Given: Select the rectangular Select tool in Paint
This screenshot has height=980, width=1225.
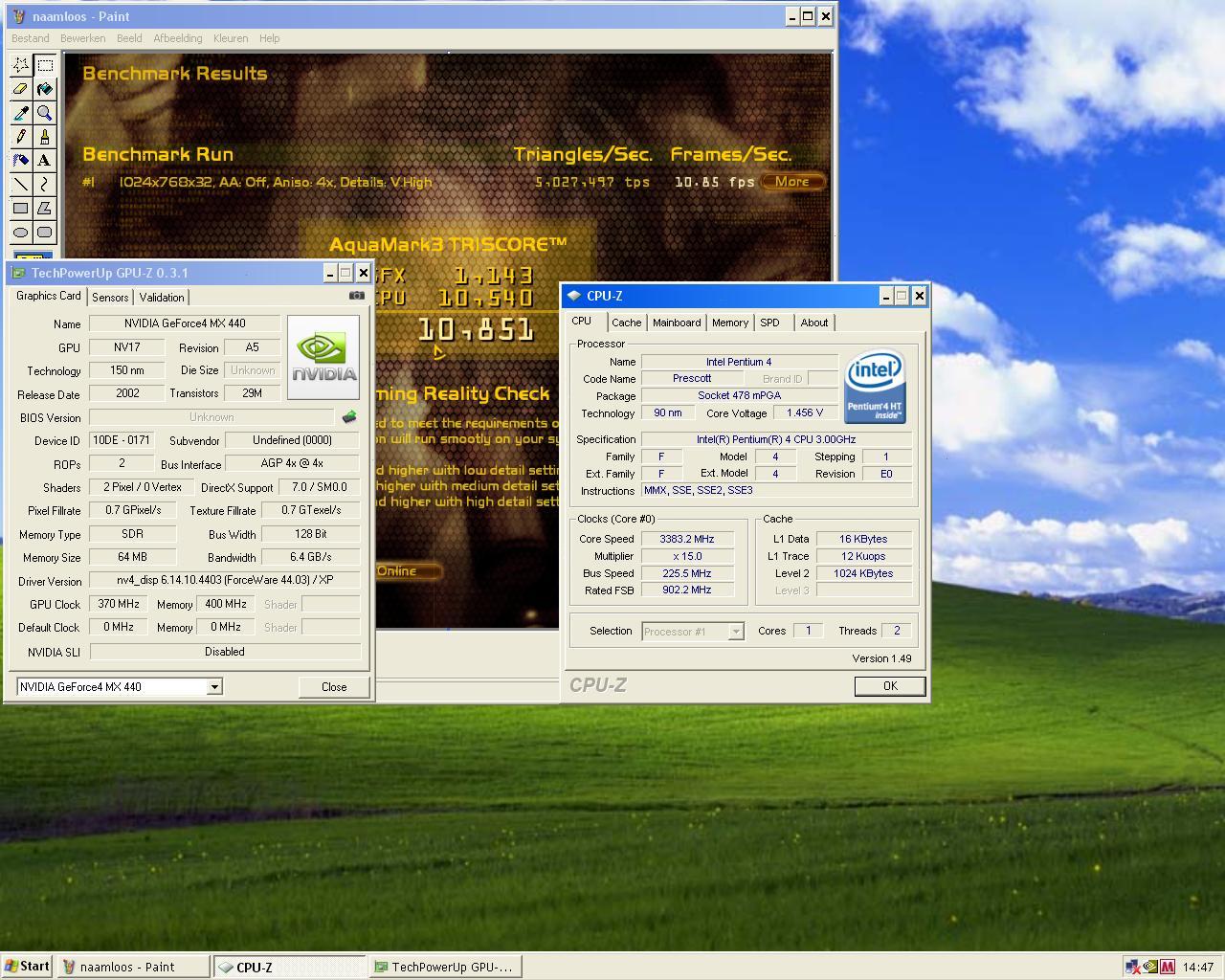Looking at the screenshot, I should point(44,65).
